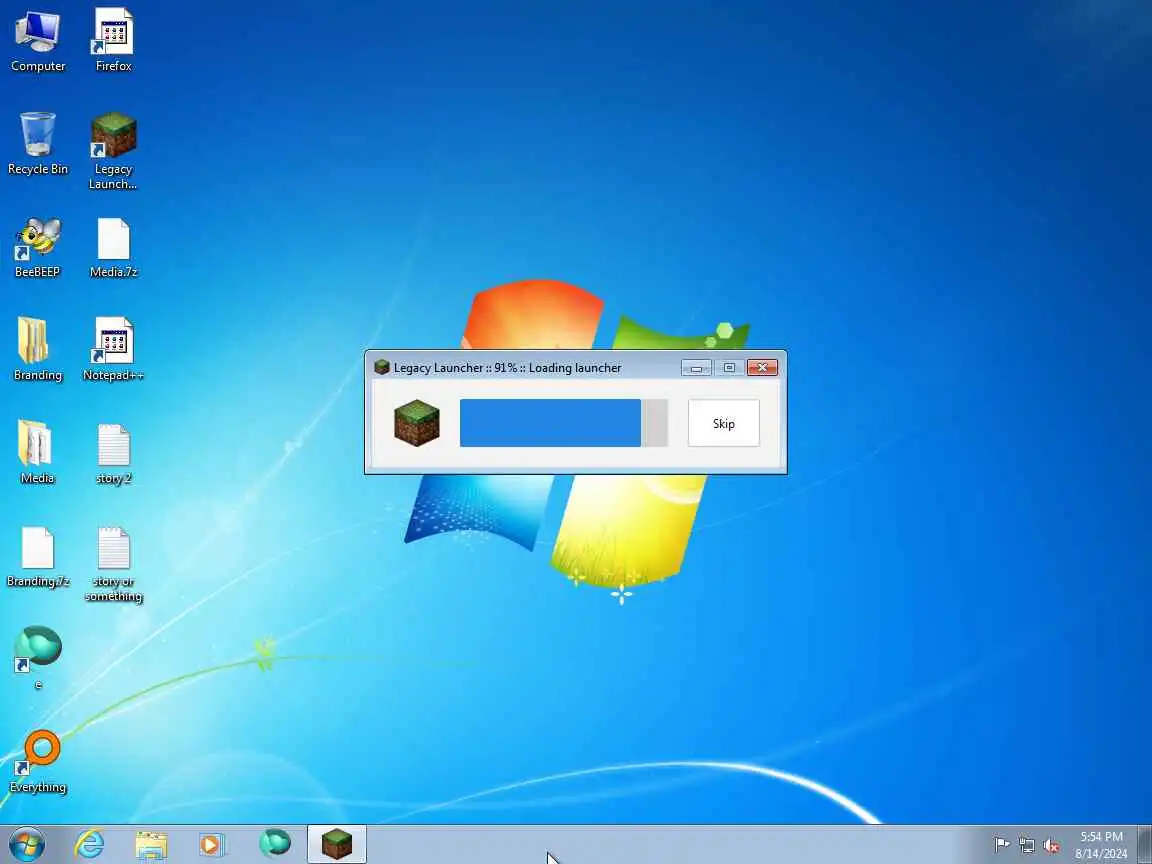Launch Internet Explorer from taskbar

[90, 844]
